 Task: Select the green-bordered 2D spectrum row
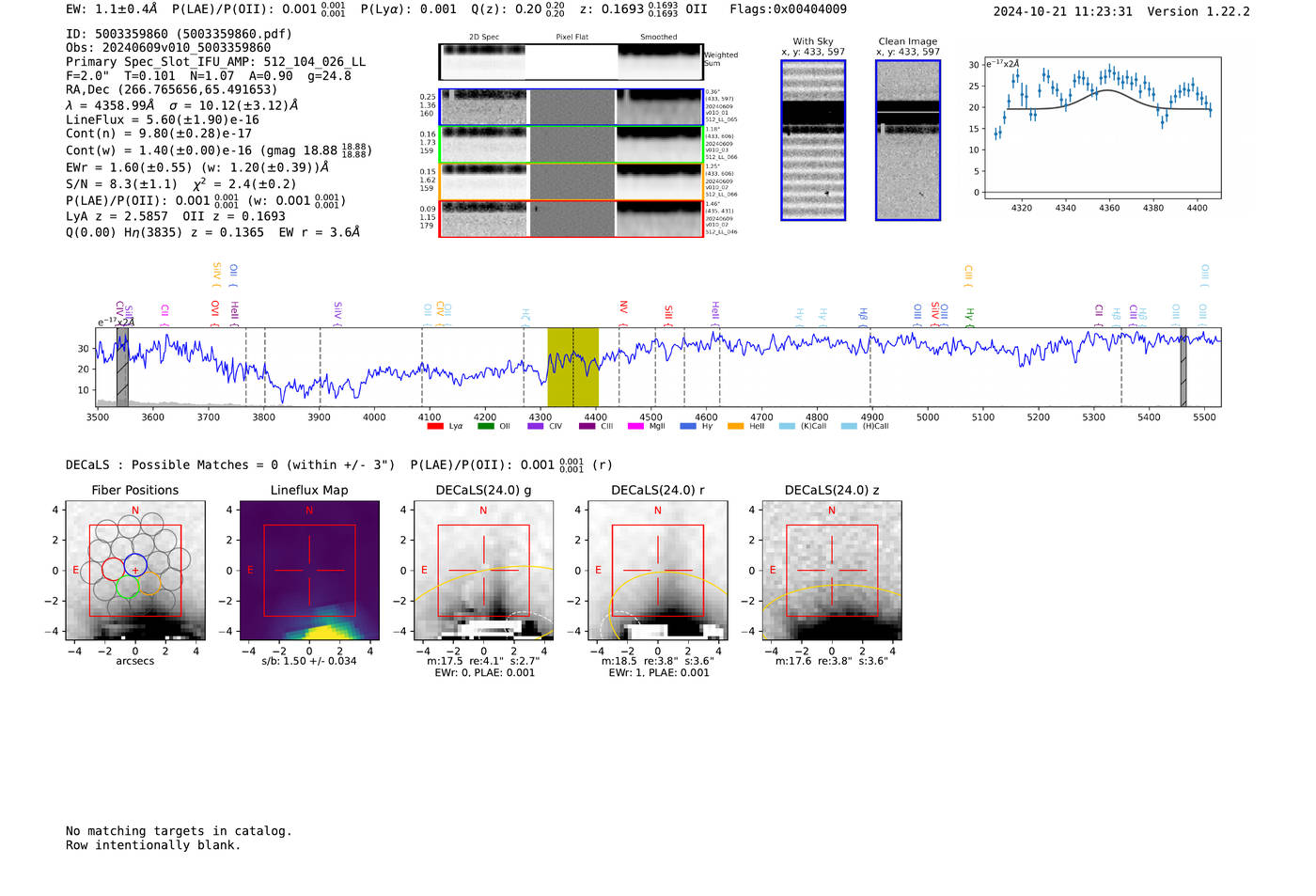(571, 145)
